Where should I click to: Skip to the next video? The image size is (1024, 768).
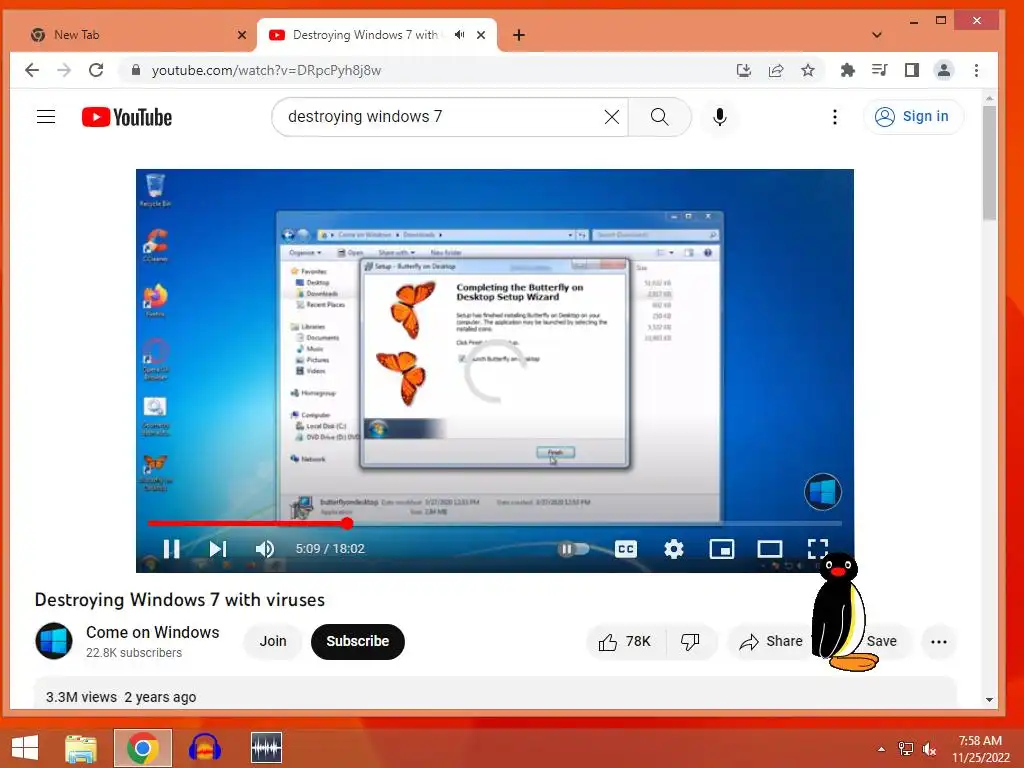[218, 549]
